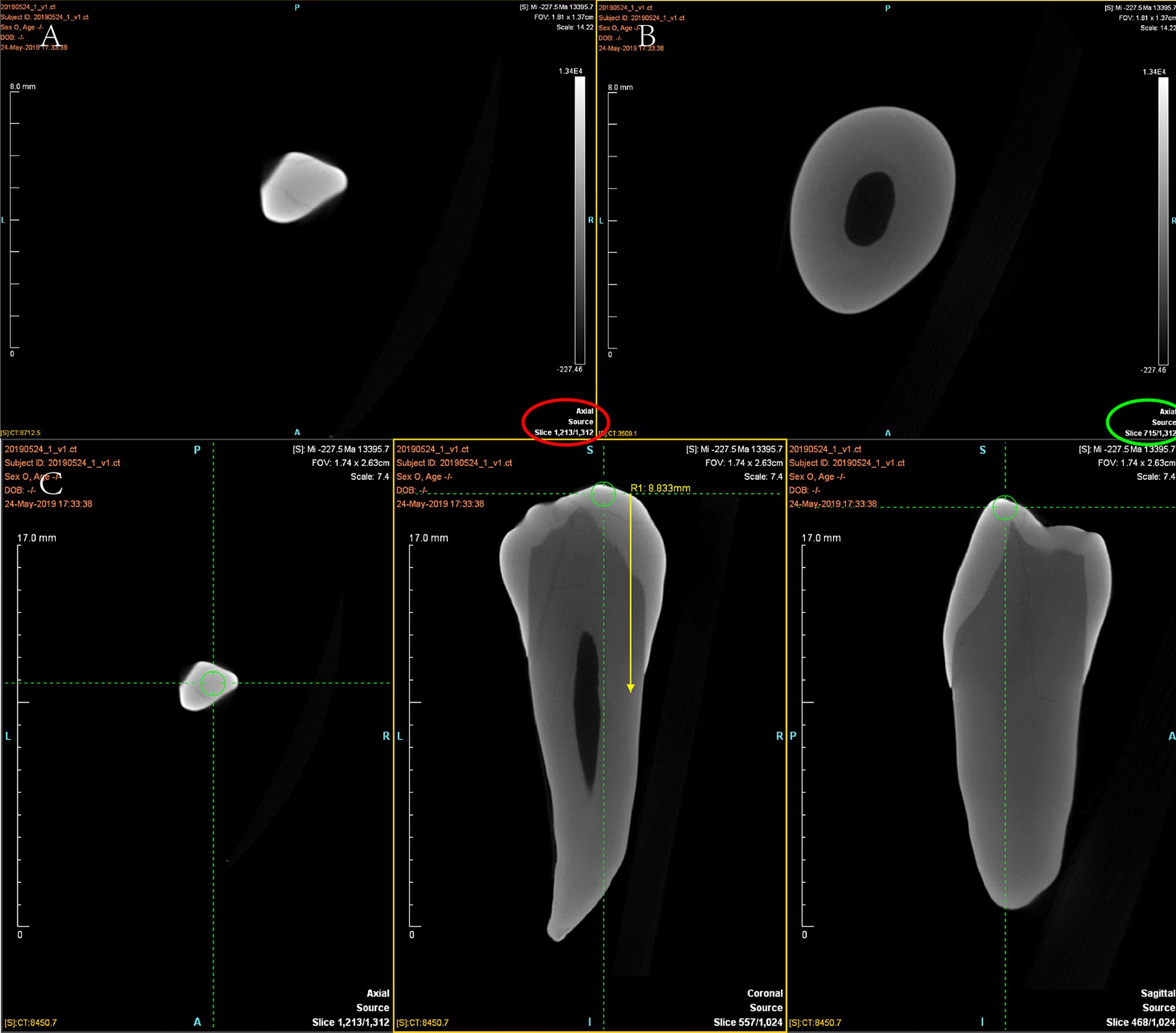Click the 'Sagittal' view label

[1158, 993]
